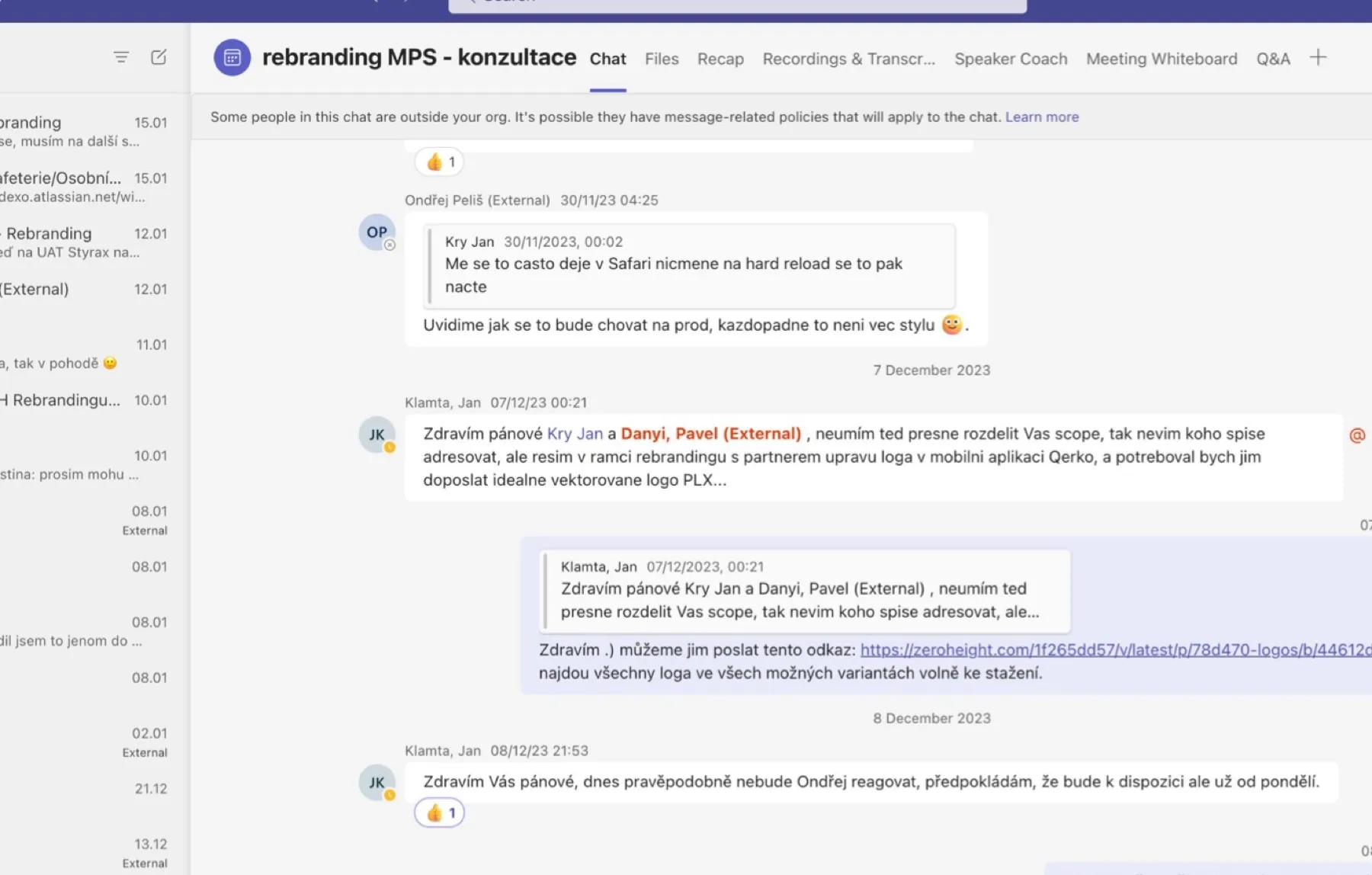Click the Danyi, Pavel (External) mention
The image size is (1372, 875).
711,434
